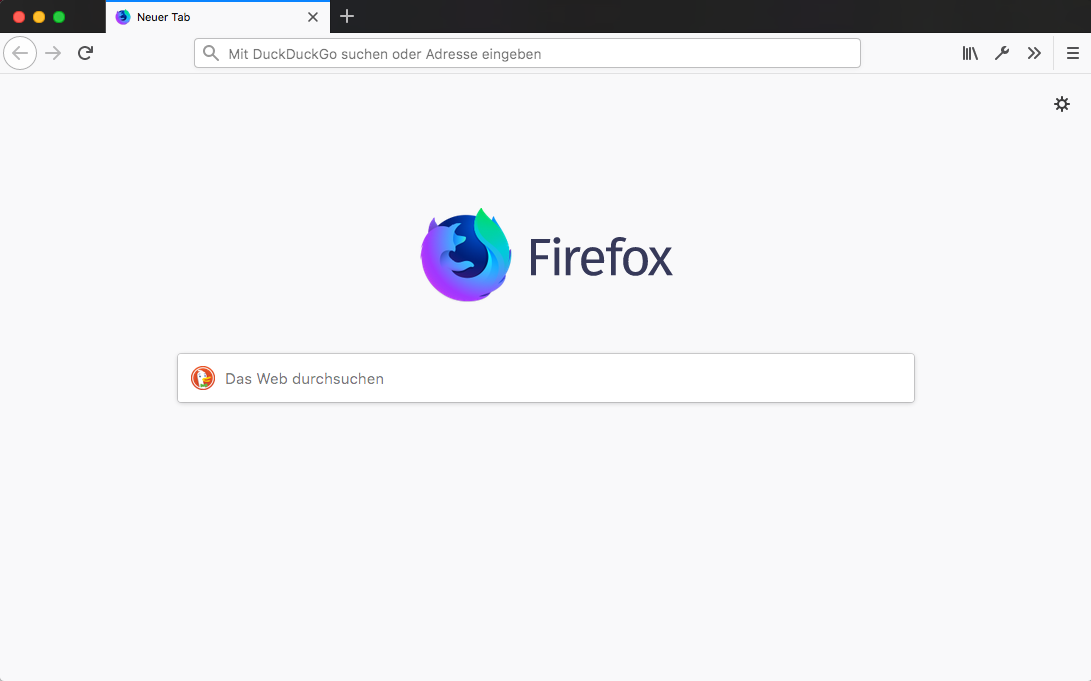Minimize the window with yellow button
This screenshot has height=681, width=1091.
(40, 17)
